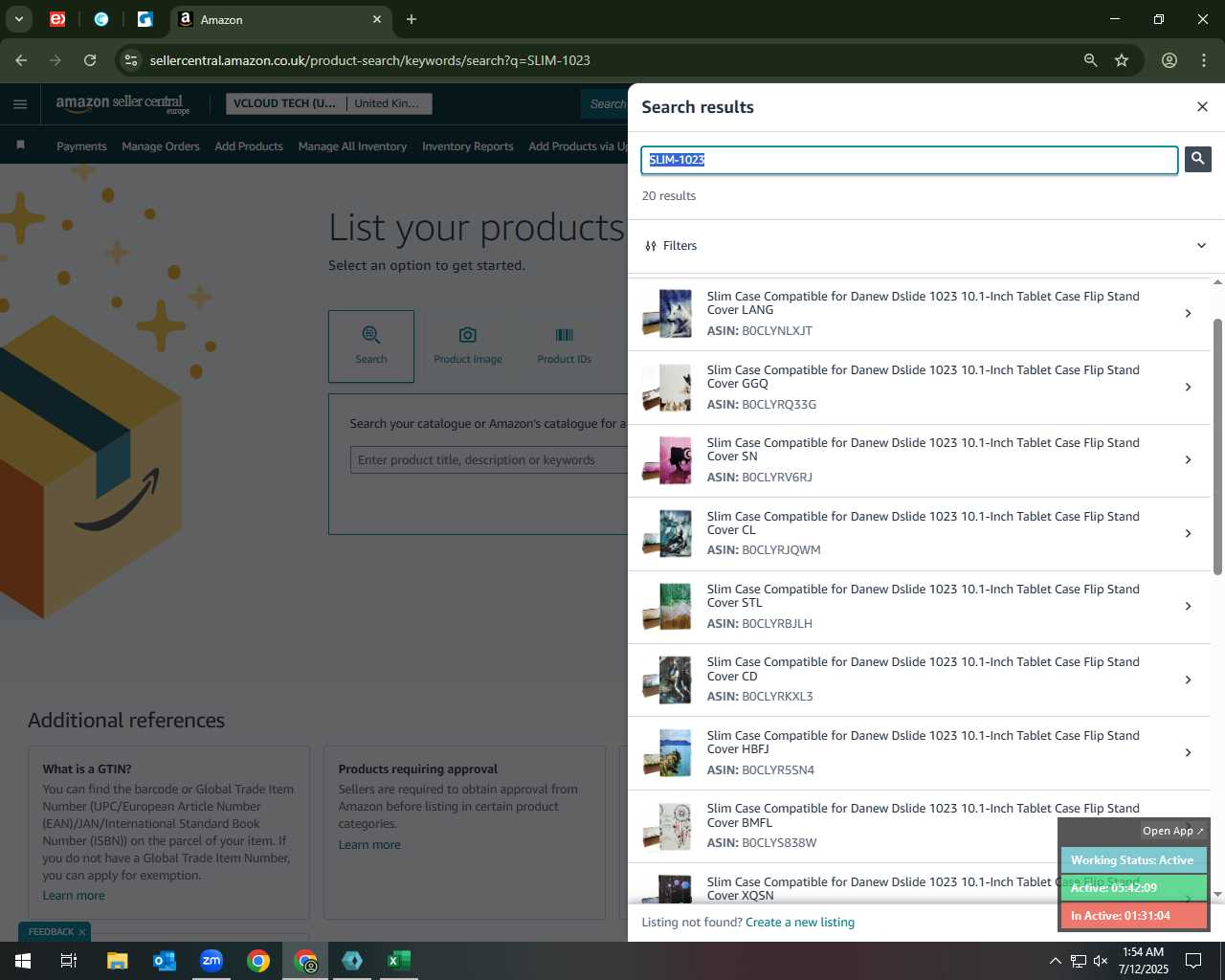
Task: Click the Windows Start button
Action: click(23, 961)
